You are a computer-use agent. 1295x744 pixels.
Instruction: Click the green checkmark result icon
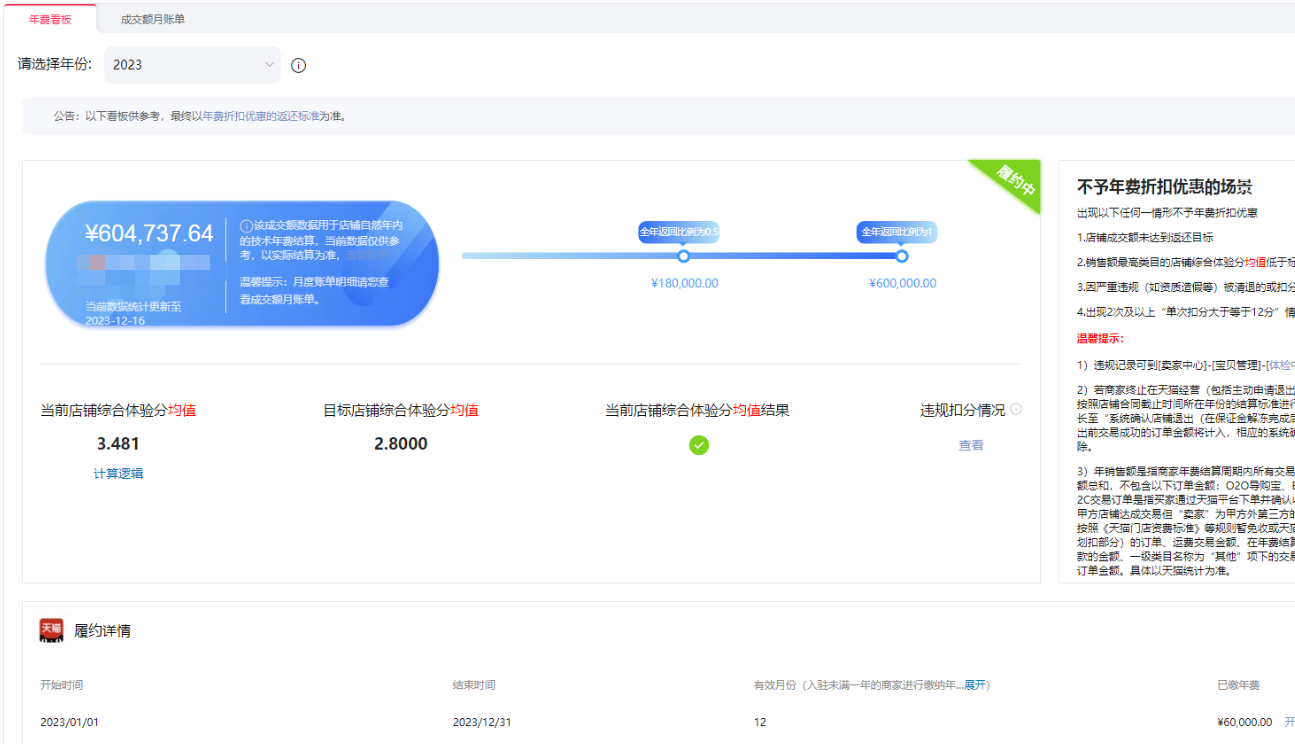pos(698,445)
